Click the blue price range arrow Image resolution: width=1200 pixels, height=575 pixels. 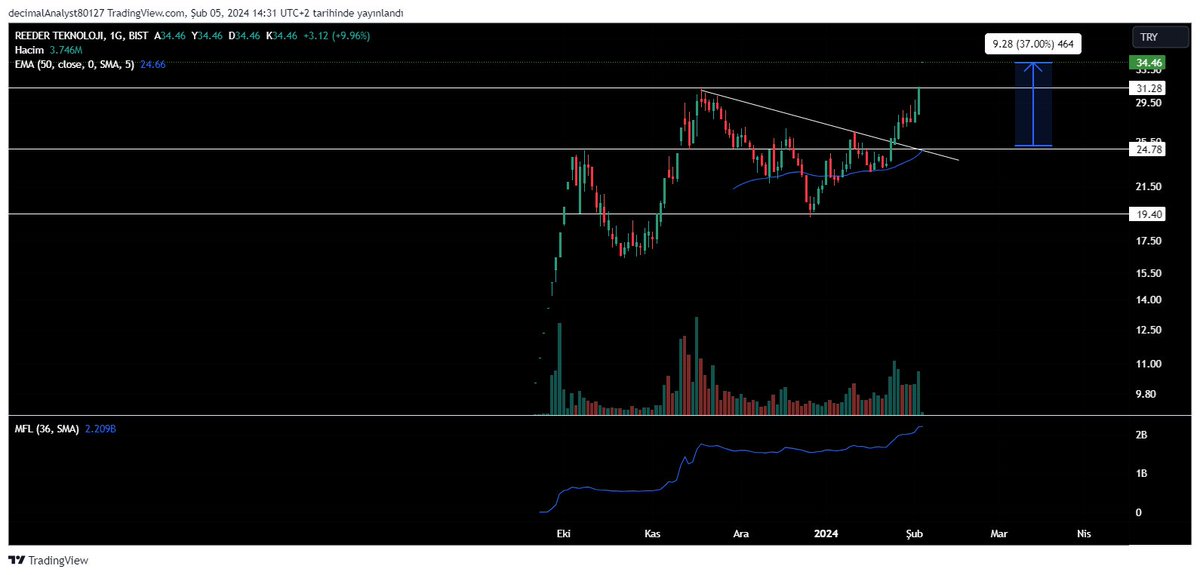1034,104
